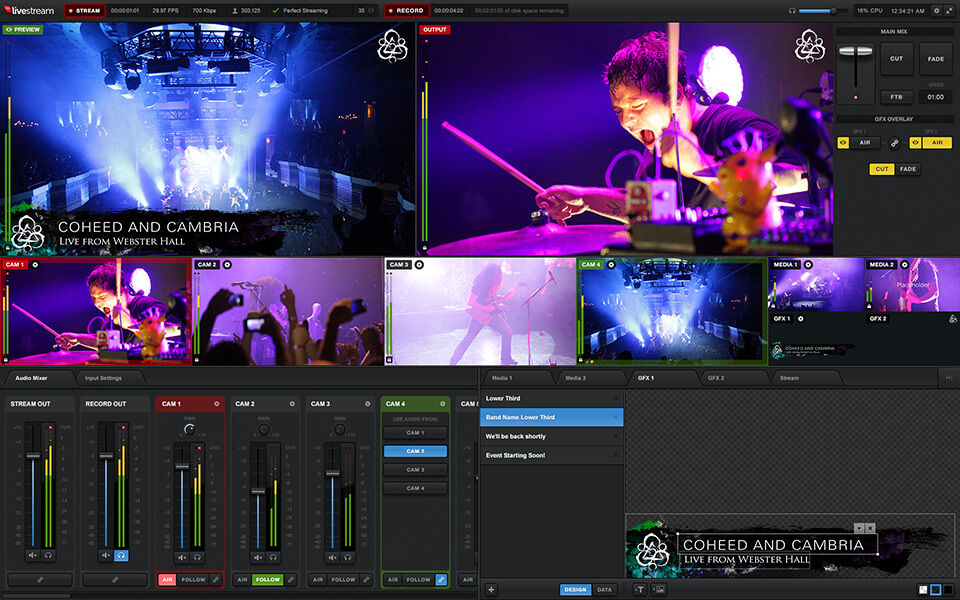Mute the CAM 2 audio channel
This screenshot has width=960, height=600.
click(x=258, y=557)
